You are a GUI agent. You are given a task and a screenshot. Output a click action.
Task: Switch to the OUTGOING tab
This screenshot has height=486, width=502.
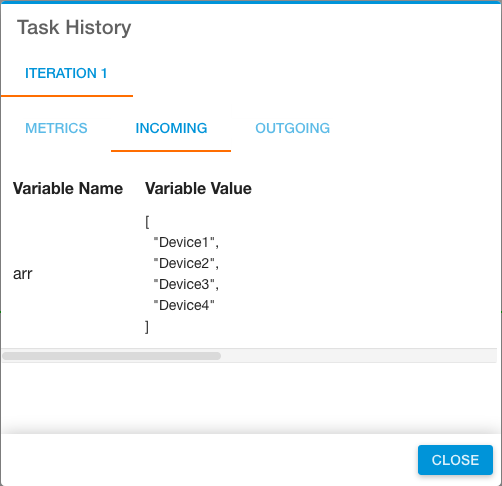click(292, 128)
